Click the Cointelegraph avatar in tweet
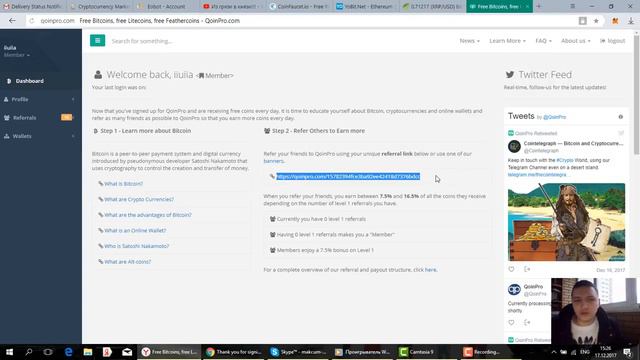 (514, 147)
